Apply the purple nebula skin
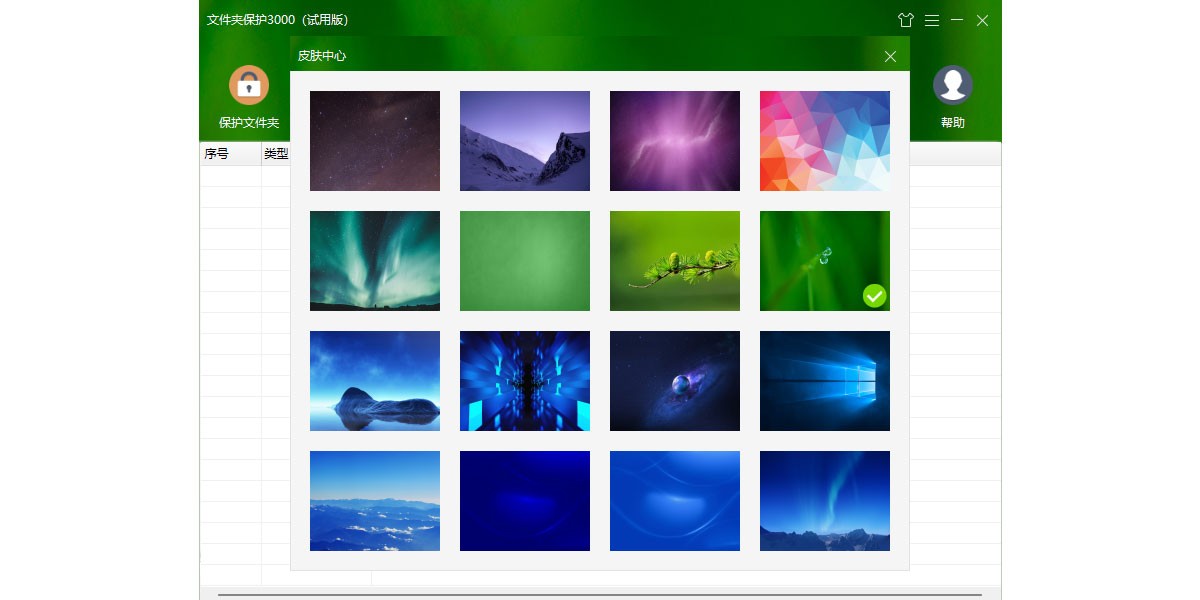The image size is (1200, 600). (675, 141)
